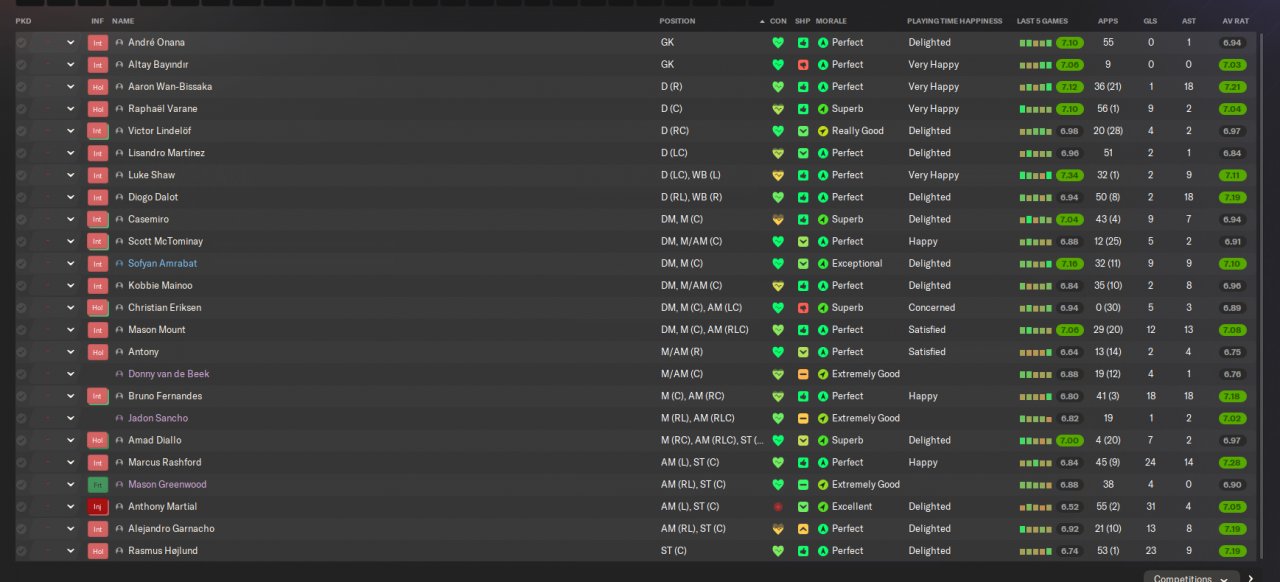Click the morale icon for Sofyan Amrabat
The height and width of the screenshot is (582, 1280).
pyautogui.click(x=823, y=264)
